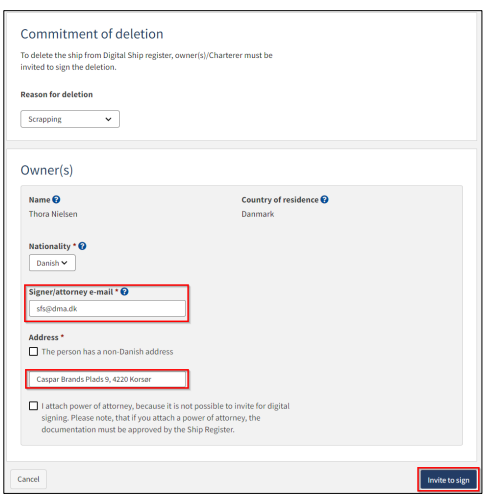
Task: Click the address field with Caspar Brands Plads
Action: pyautogui.click(x=107, y=379)
